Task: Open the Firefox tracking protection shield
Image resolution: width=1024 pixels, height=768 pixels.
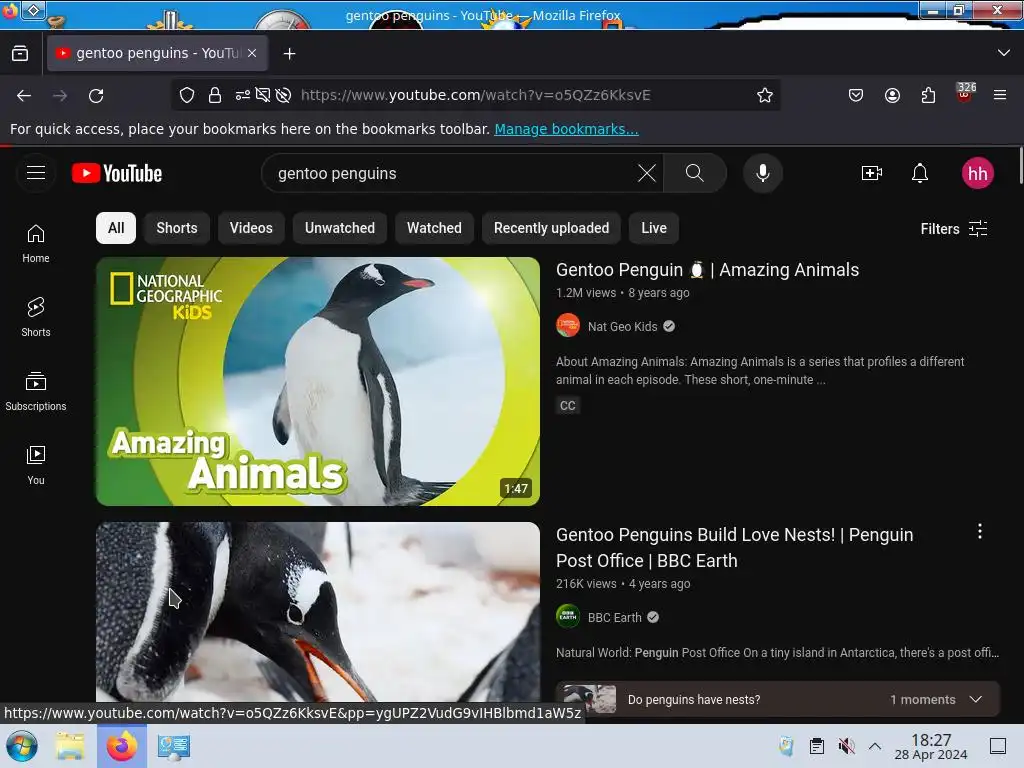Action: [x=187, y=95]
